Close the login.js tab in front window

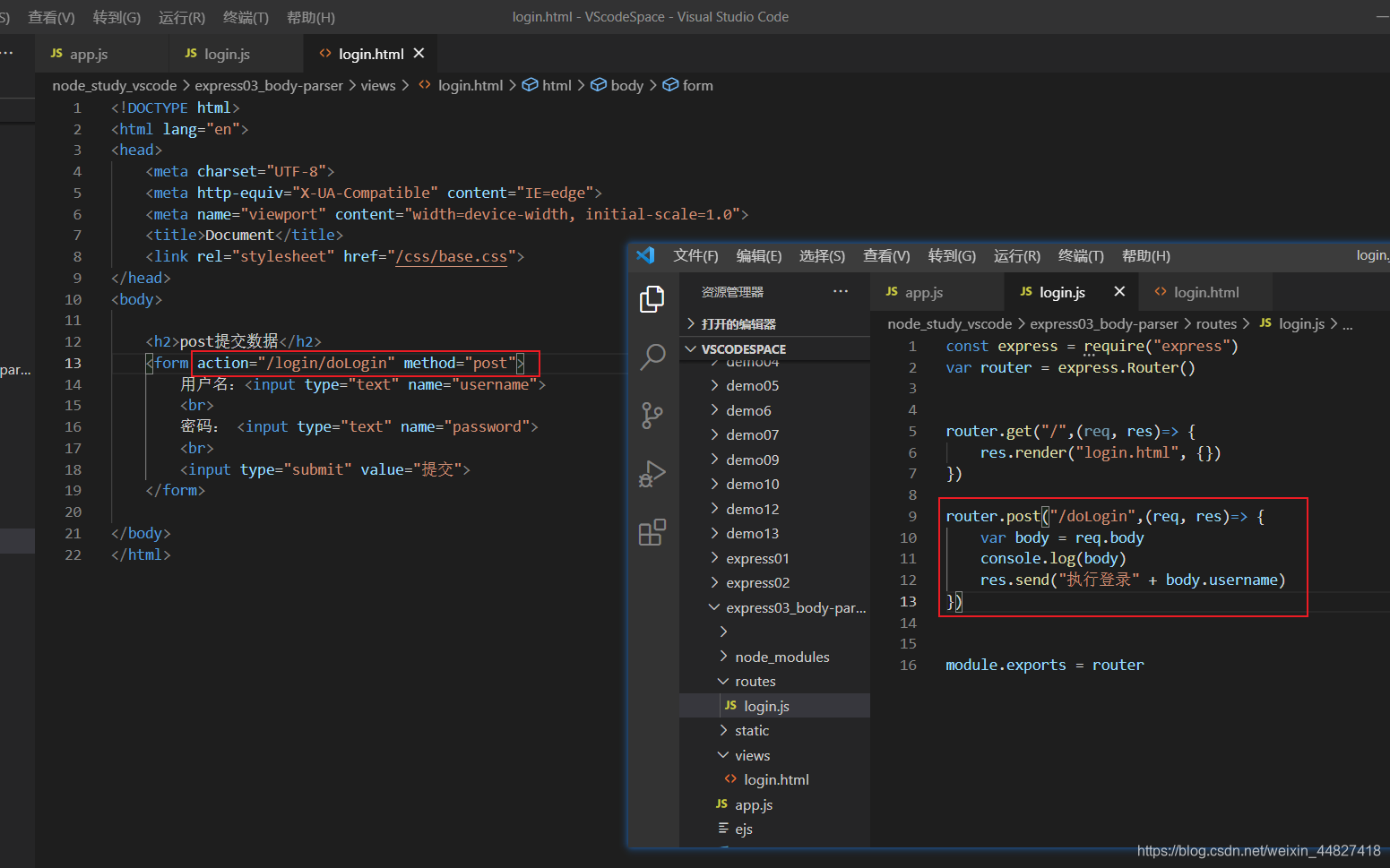1119,291
